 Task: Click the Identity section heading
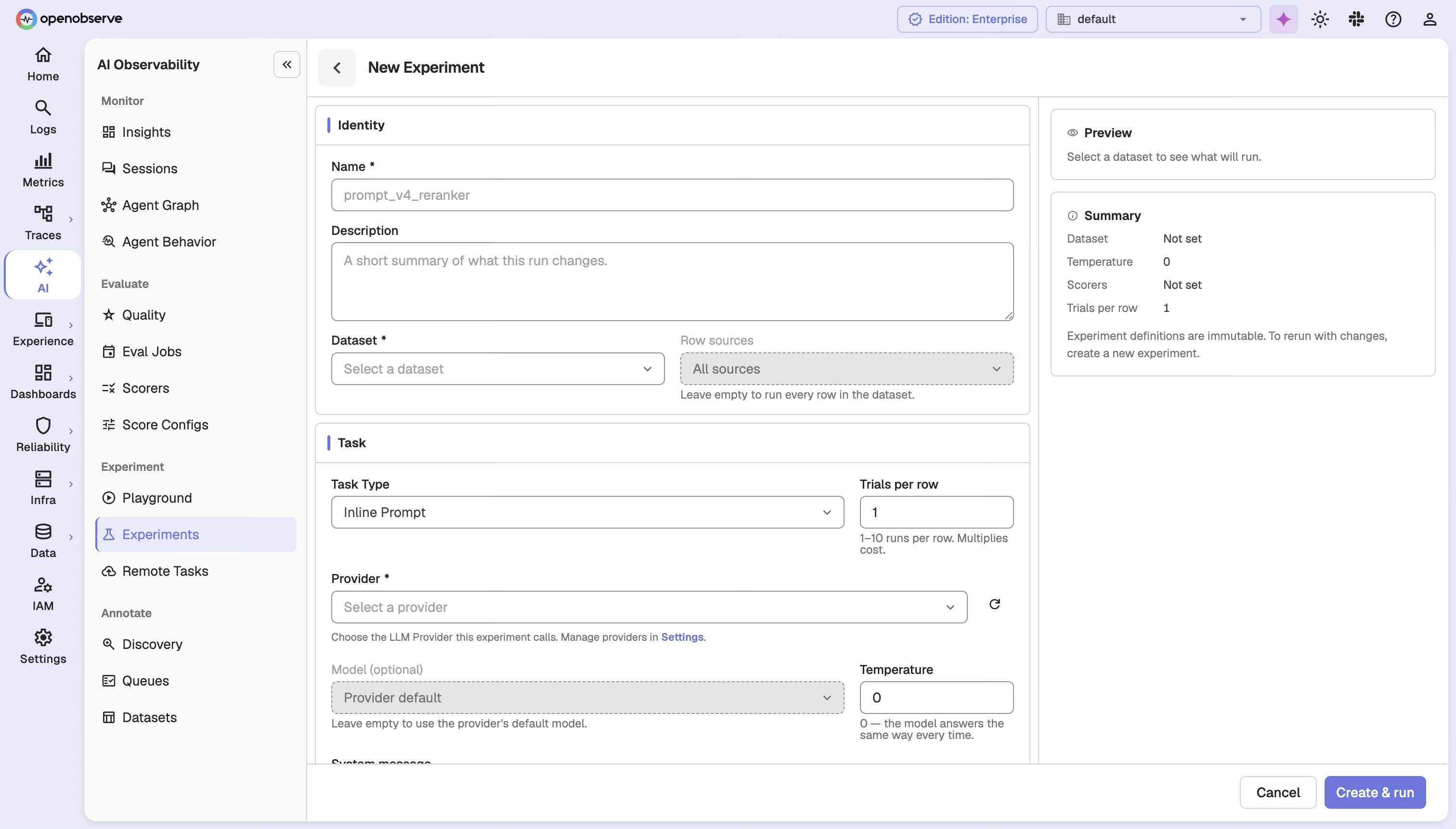[x=361, y=125]
